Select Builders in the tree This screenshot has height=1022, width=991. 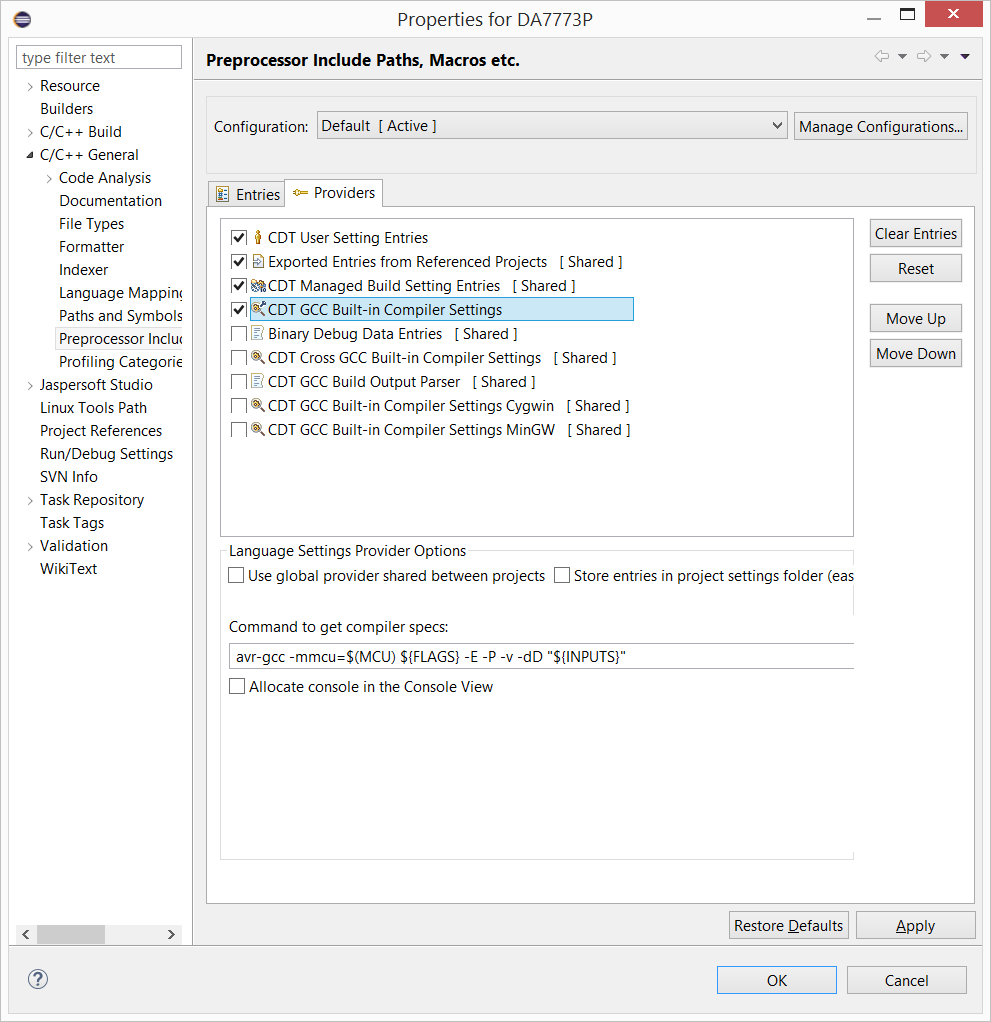tap(67, 109)
